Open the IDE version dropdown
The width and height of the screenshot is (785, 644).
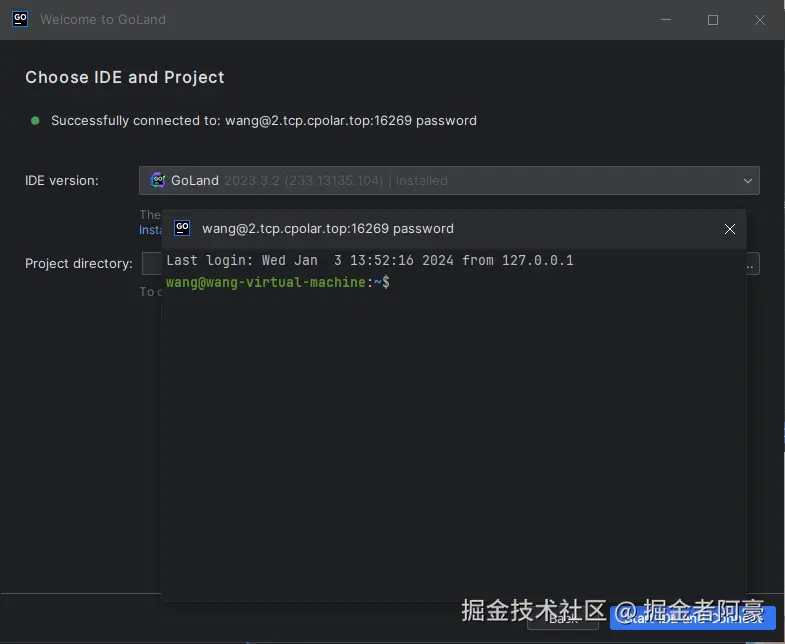pyautogui.click(x=449, y=180)
